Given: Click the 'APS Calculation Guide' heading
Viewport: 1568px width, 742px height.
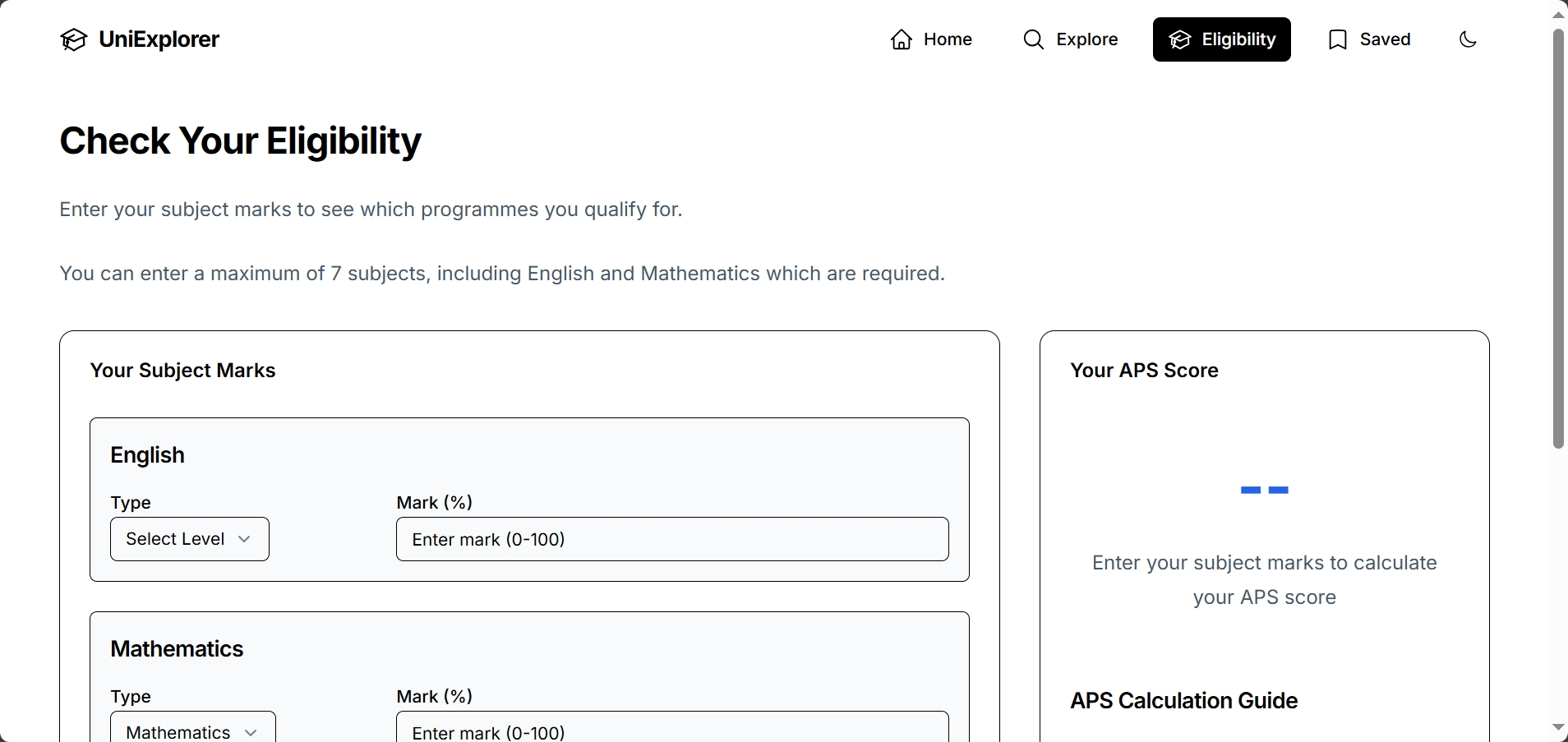Looking at the screenshot, I should tap(1184, 701).
